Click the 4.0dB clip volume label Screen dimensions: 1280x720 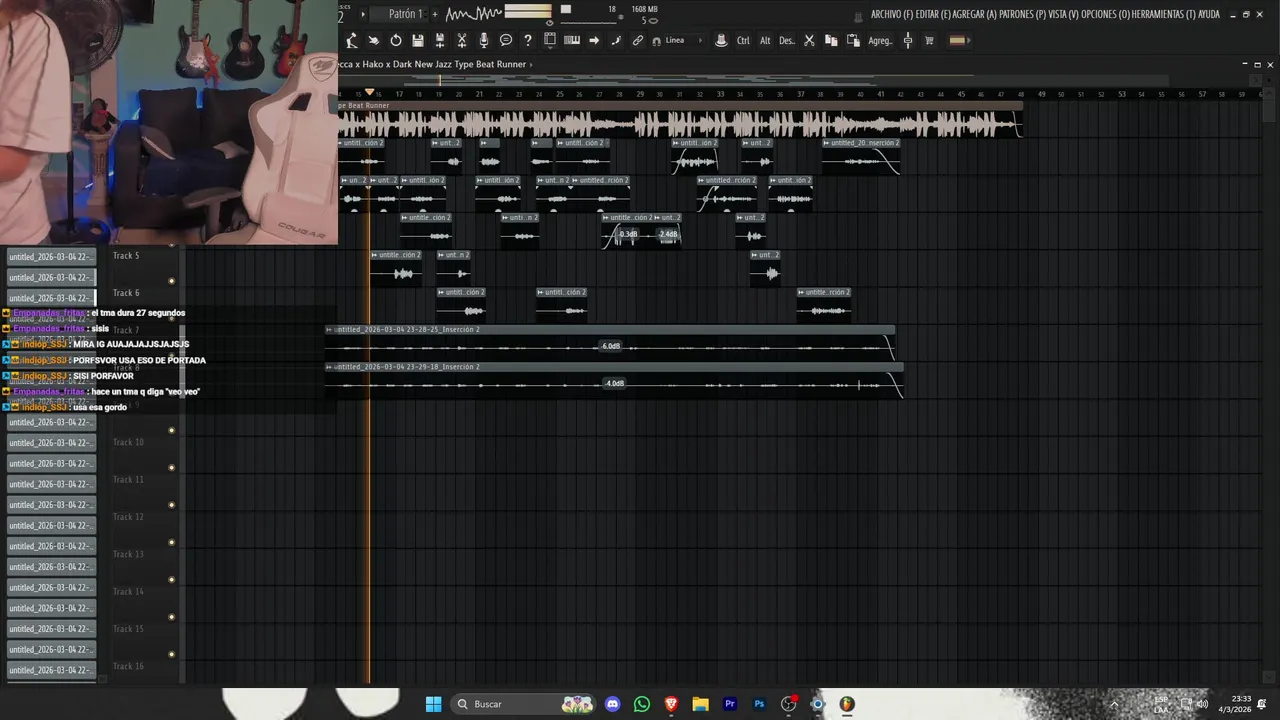click(x=614, y=383)
